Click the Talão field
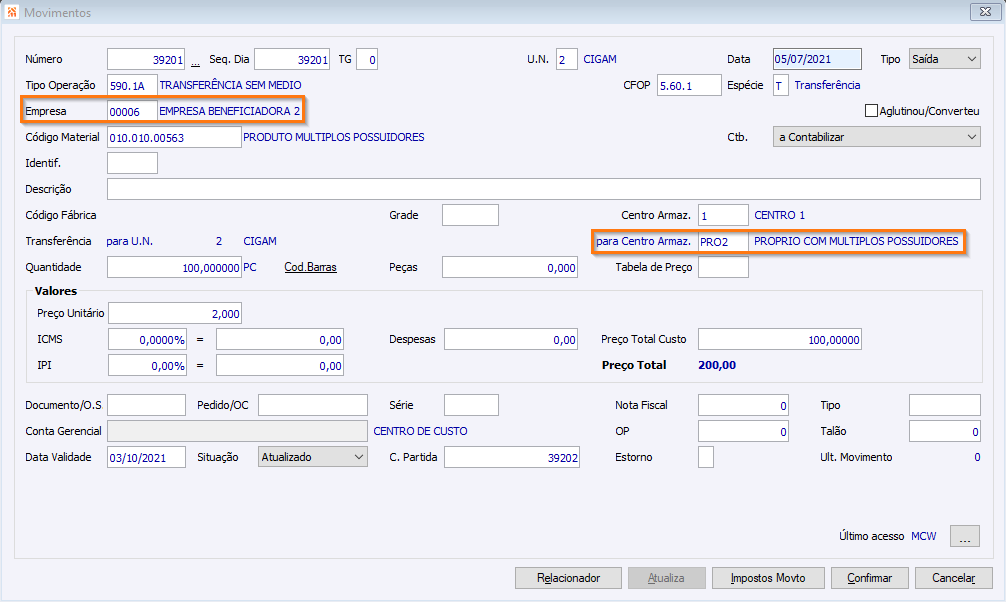Viewport: 1006px width, 602px height. (x=944, y=431)
